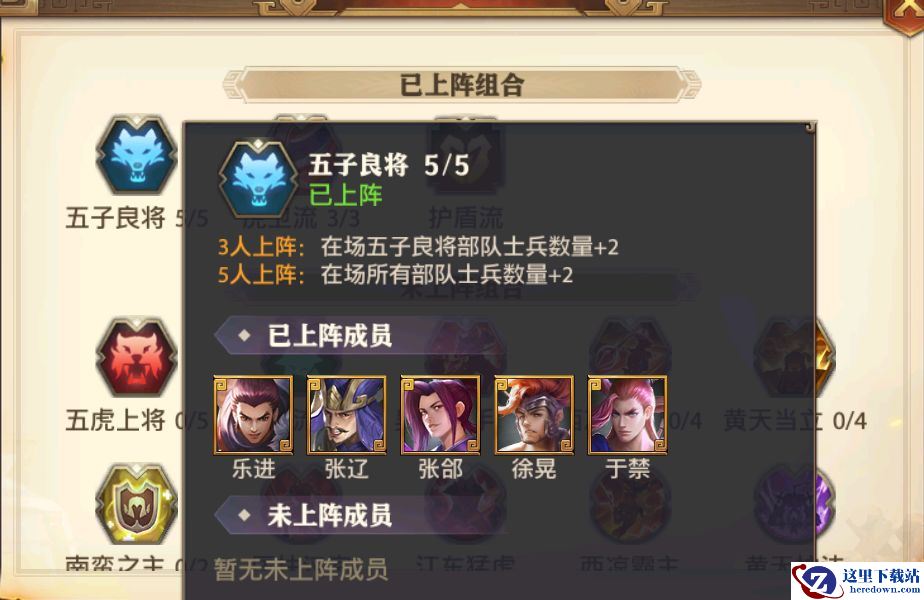This screenshot has width=924, height=600.
Task: Click the 五子良将 5/5 popup title
Action: pos(389,165)
